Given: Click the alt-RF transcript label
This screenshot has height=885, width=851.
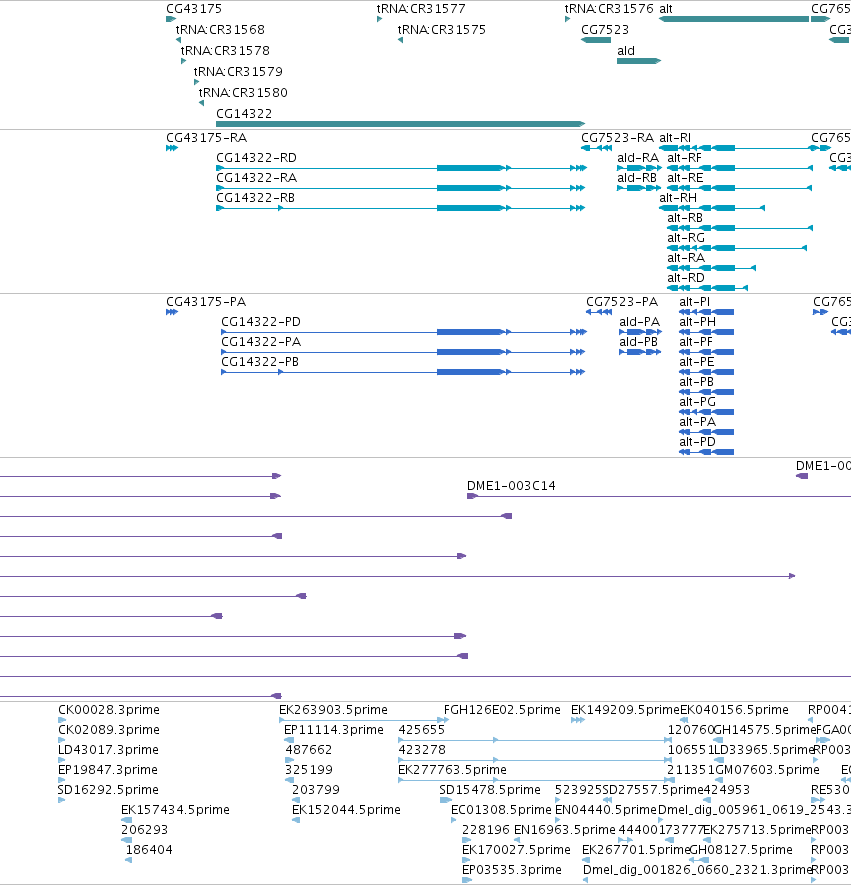Looking at the screenshot, I should click(685, 157).
